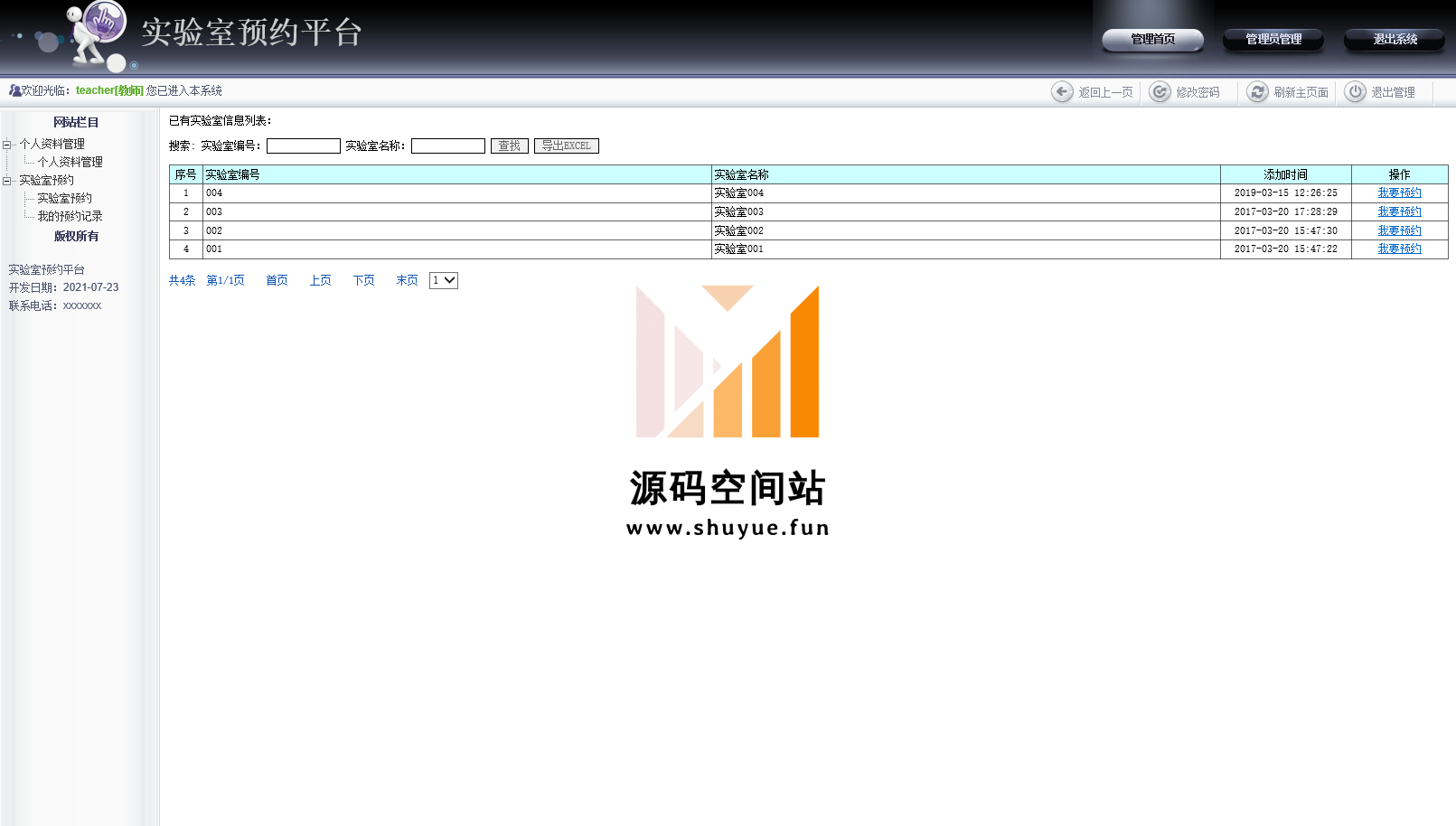1456x826 pixels.
Task: Click the 添加时间 column header
Action: coord(1285,174)
